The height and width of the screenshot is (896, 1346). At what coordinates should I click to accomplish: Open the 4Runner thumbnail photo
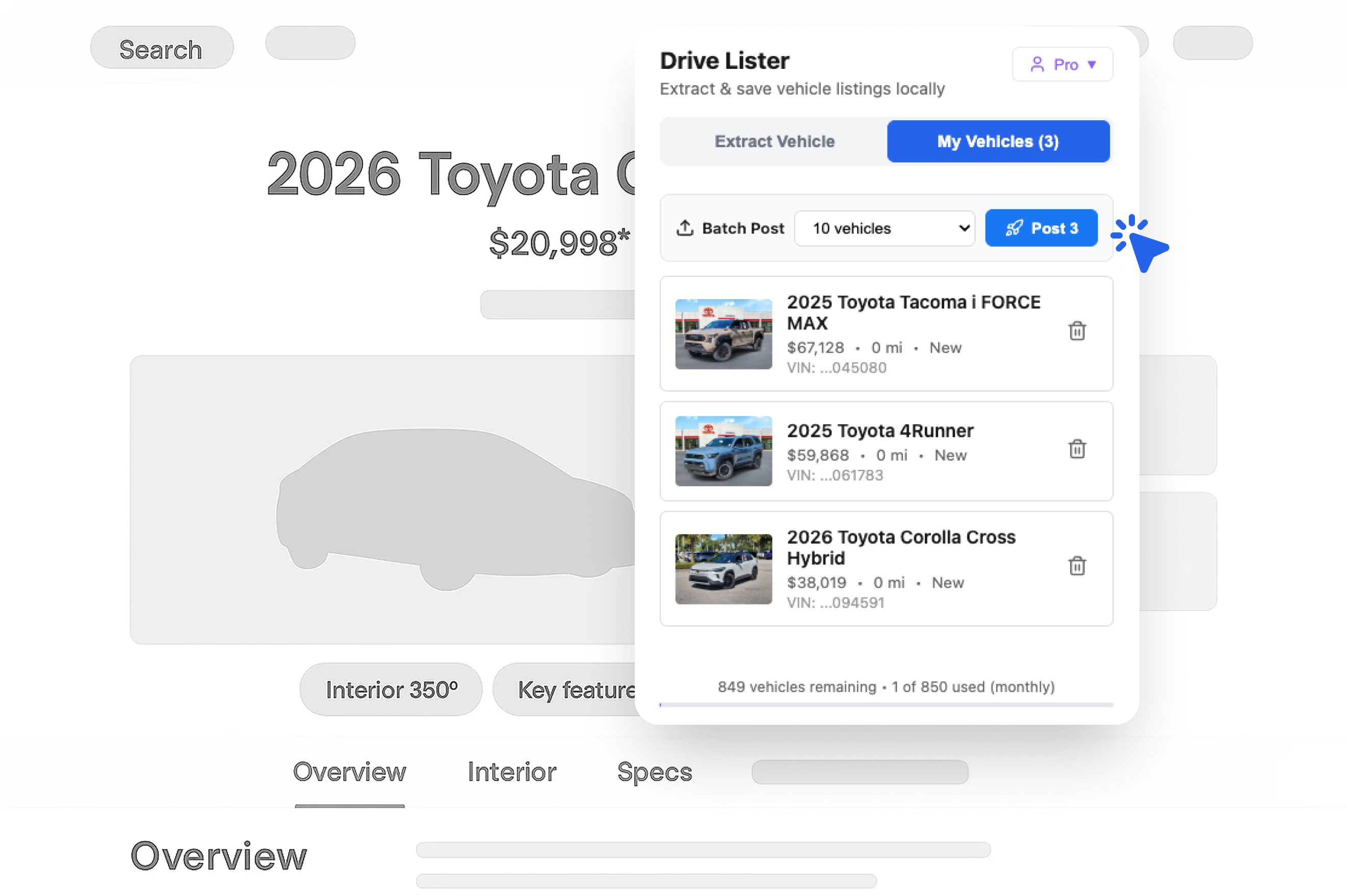tap(723, 451)
